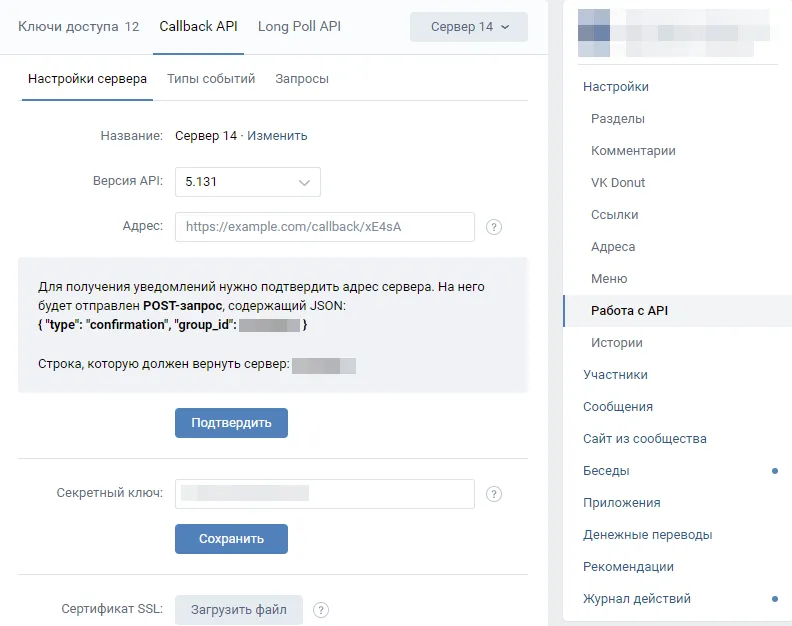The width and height of the screenshot is (792, 626).
Task: Open help icon next to Адрес field
Action: (493, 227)
